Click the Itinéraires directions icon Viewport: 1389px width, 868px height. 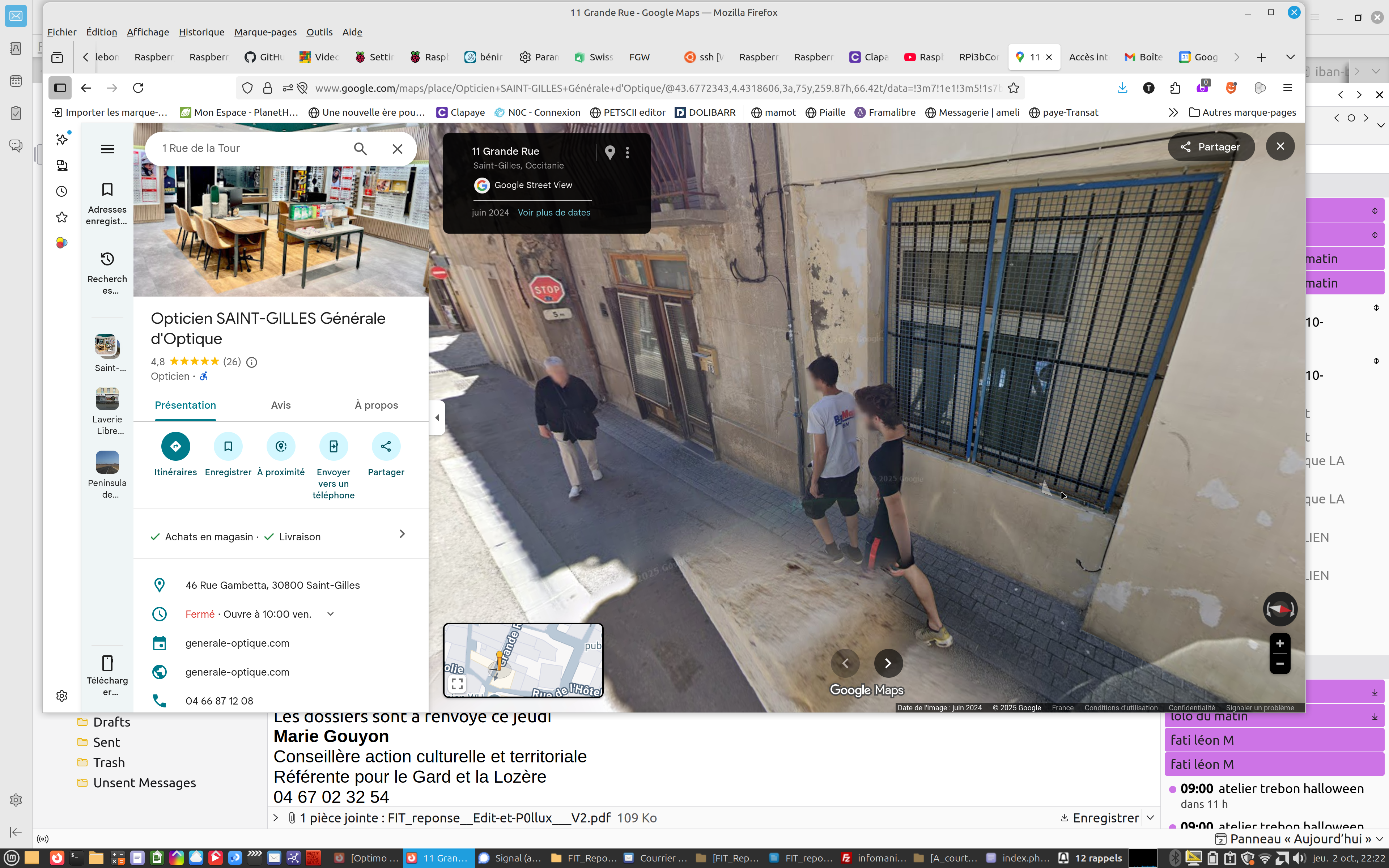175,446
